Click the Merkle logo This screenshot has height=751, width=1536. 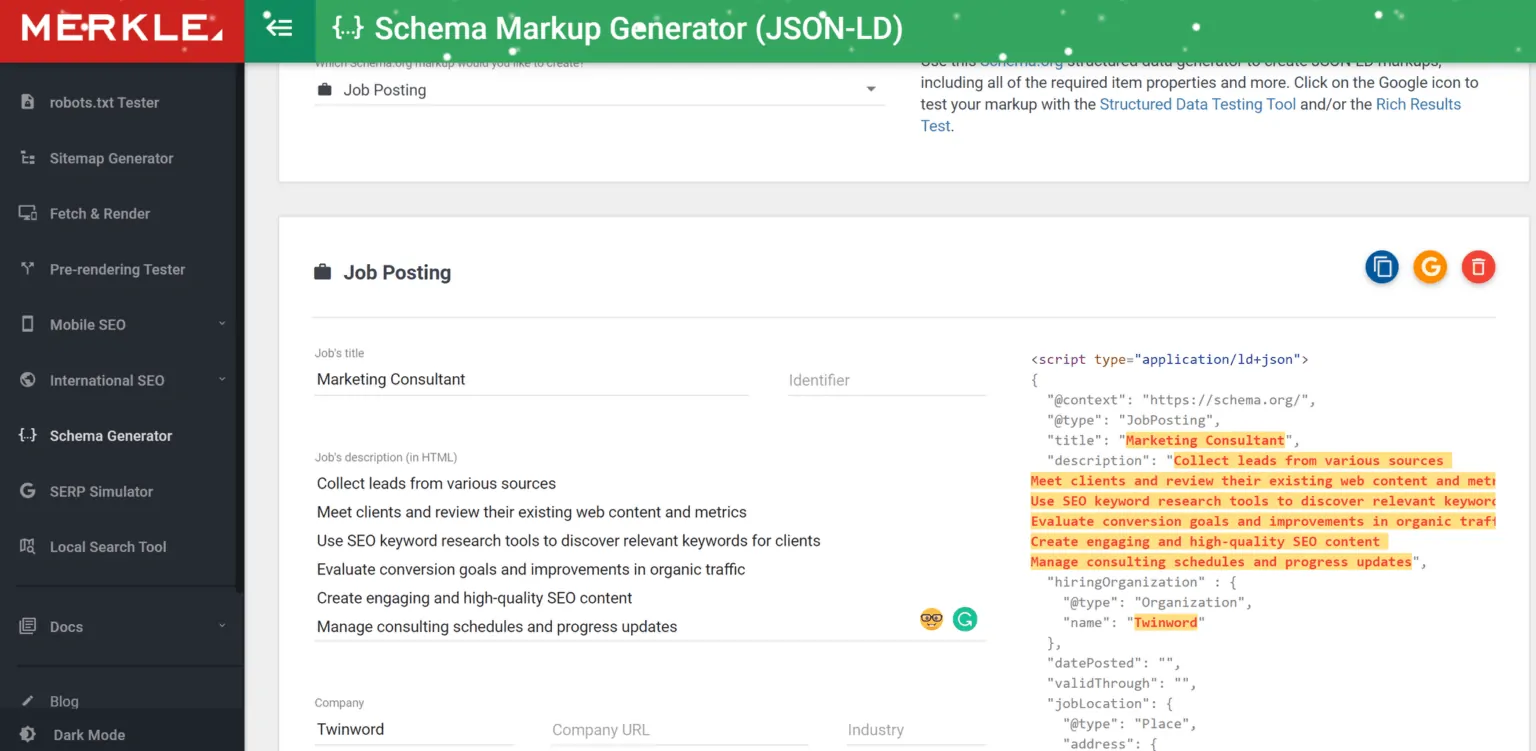click(x=120, y=28)
